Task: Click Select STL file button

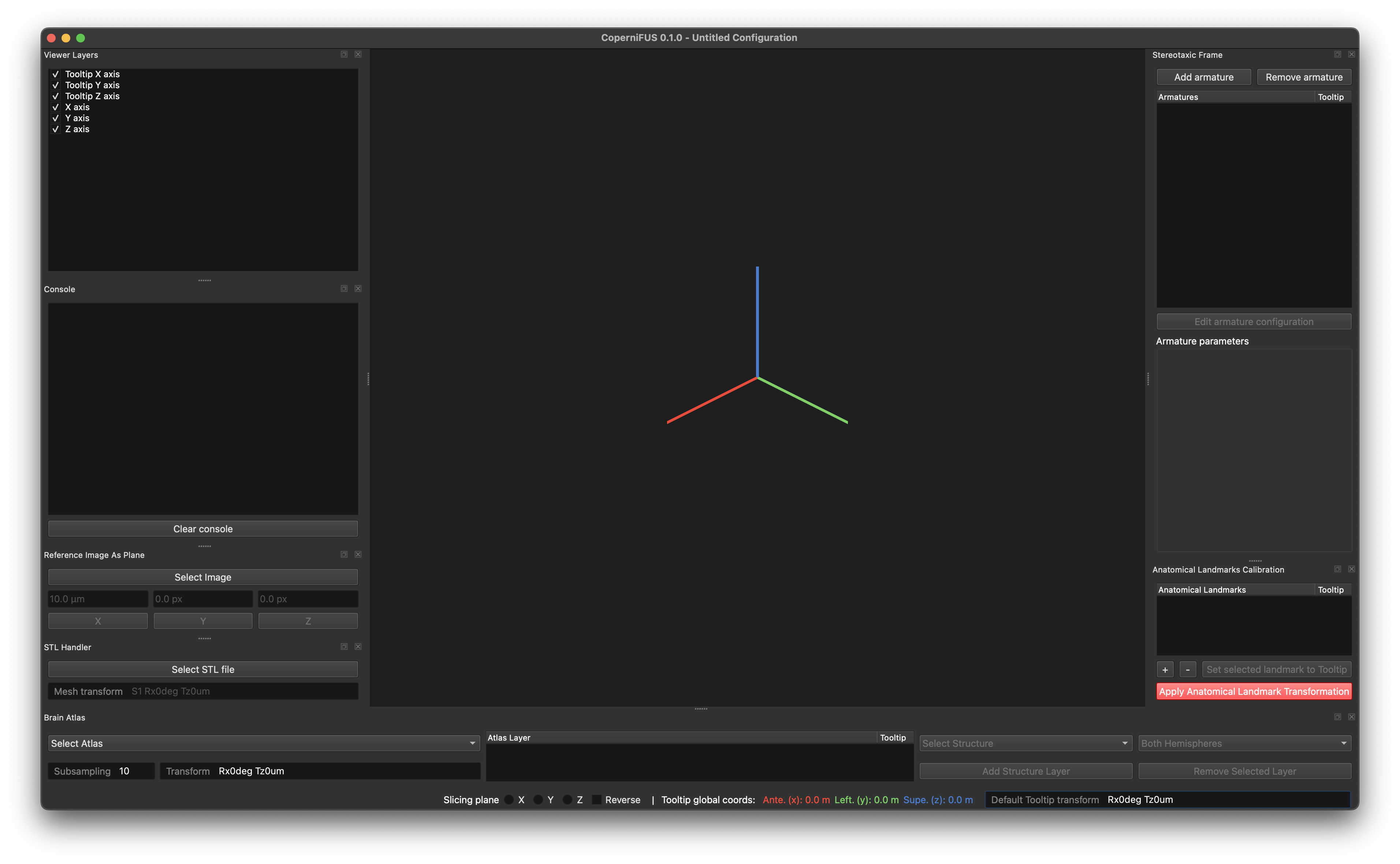Action: tap(203, 669)
